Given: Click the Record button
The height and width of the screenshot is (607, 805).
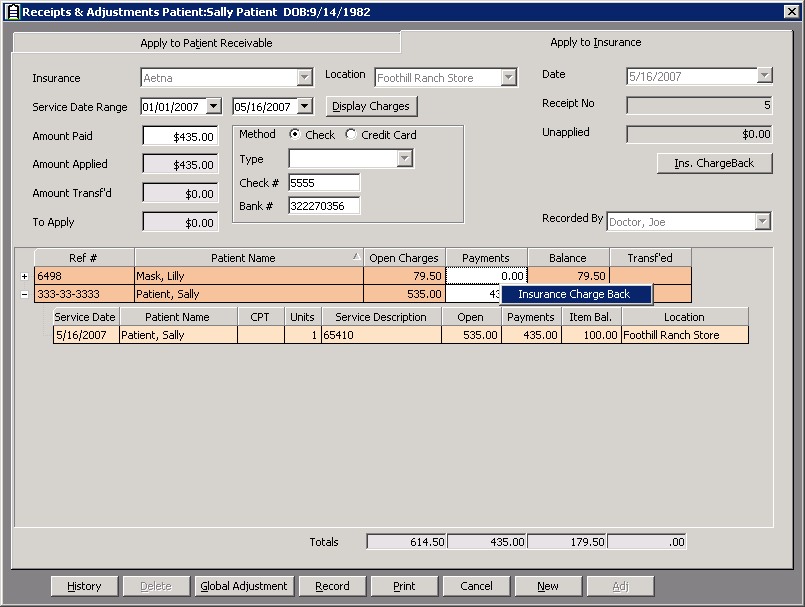Looking at the screenshot, I should click(x=331, y=587).
